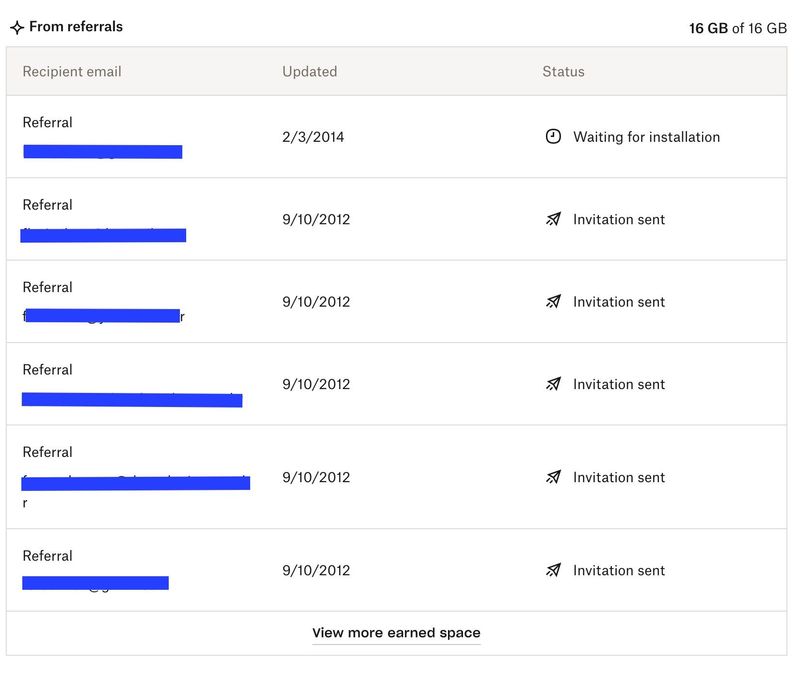Select the referral dated 2/3/2014
This screenshot has height=687, width=800.
pyautogui.click(x=312, y=137)
